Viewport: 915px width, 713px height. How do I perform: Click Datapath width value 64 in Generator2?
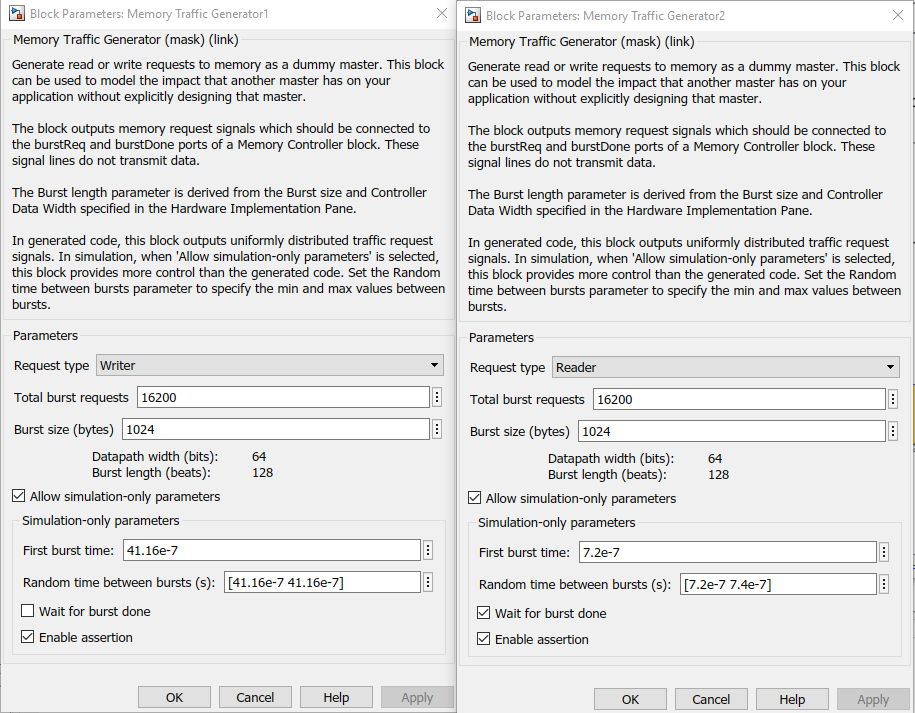click(715, 458)
